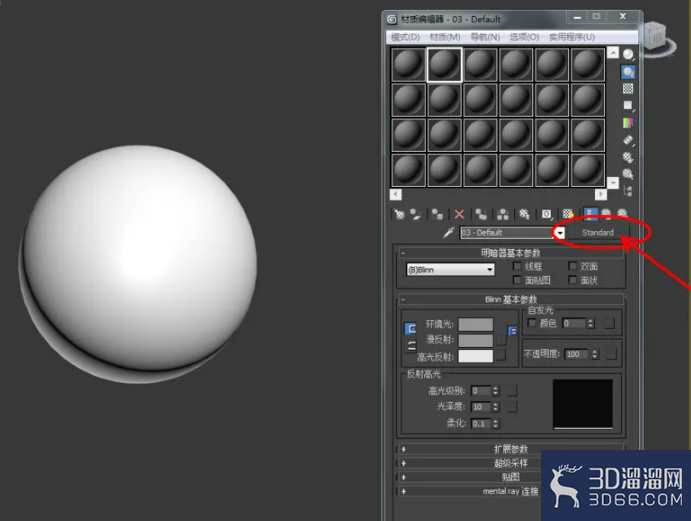Expand the mental ray 连接 rollout
This screenshot has height=521, width=691.
(511, 491)
